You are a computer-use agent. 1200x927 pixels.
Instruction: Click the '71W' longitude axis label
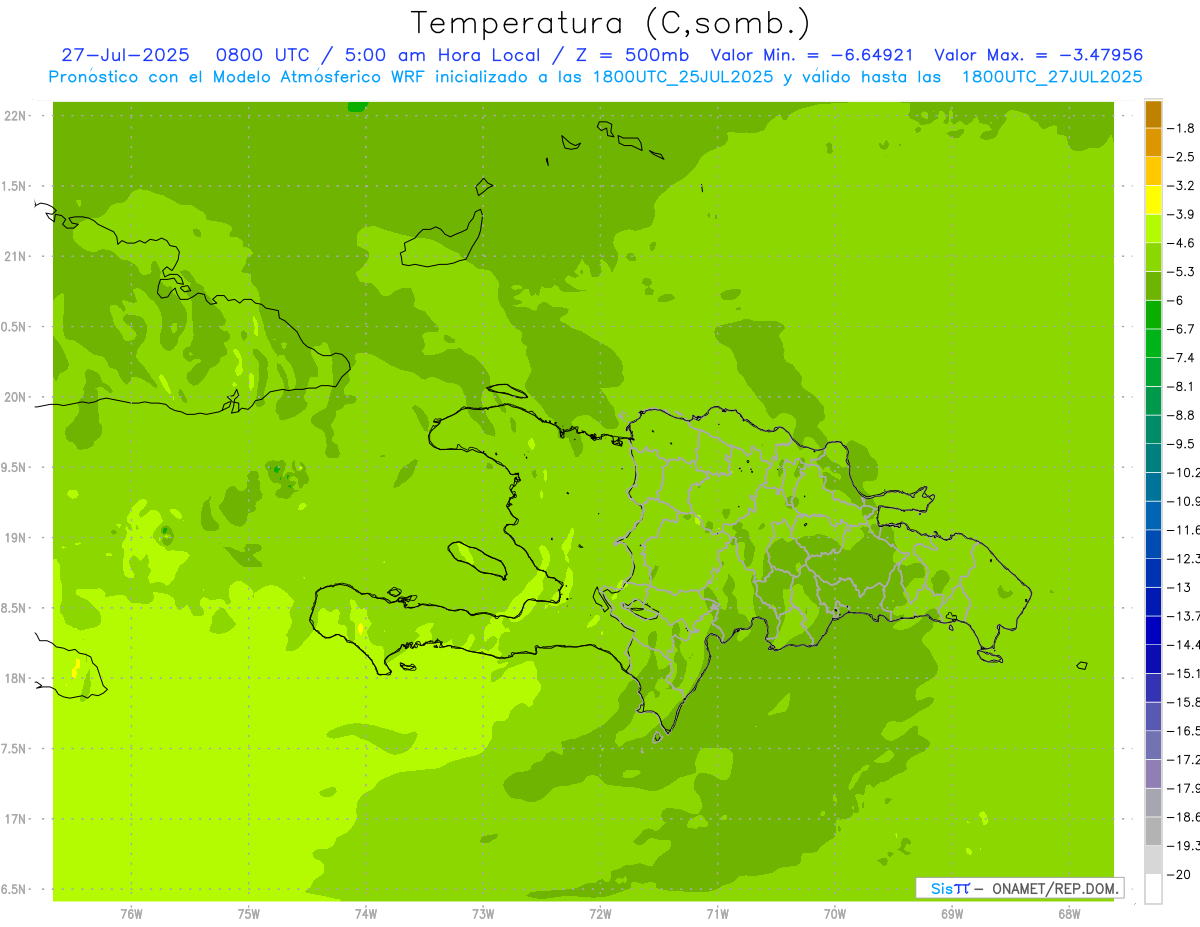click(717, 913)
